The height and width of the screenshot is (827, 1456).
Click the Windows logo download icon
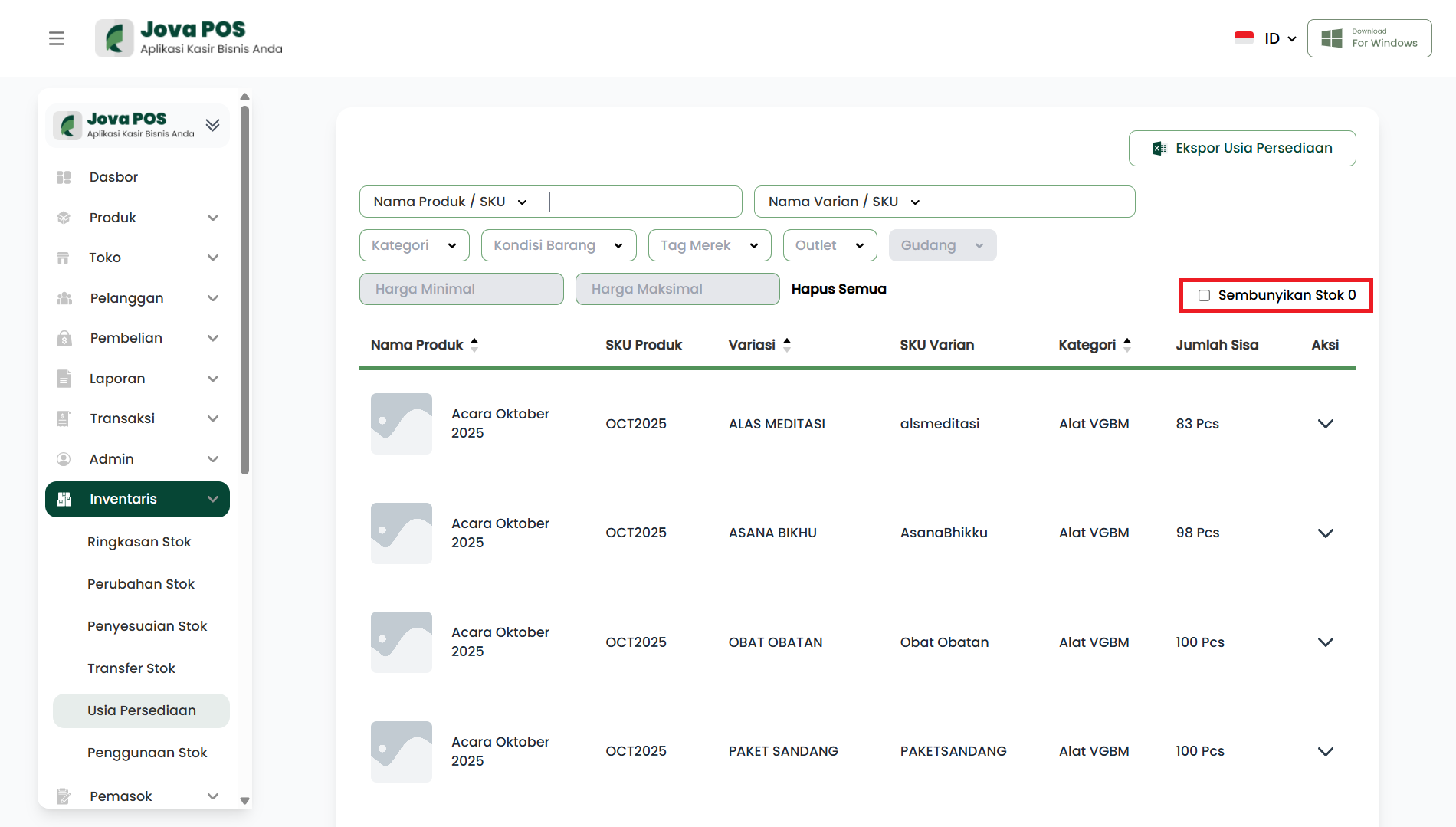(1332, 38)
